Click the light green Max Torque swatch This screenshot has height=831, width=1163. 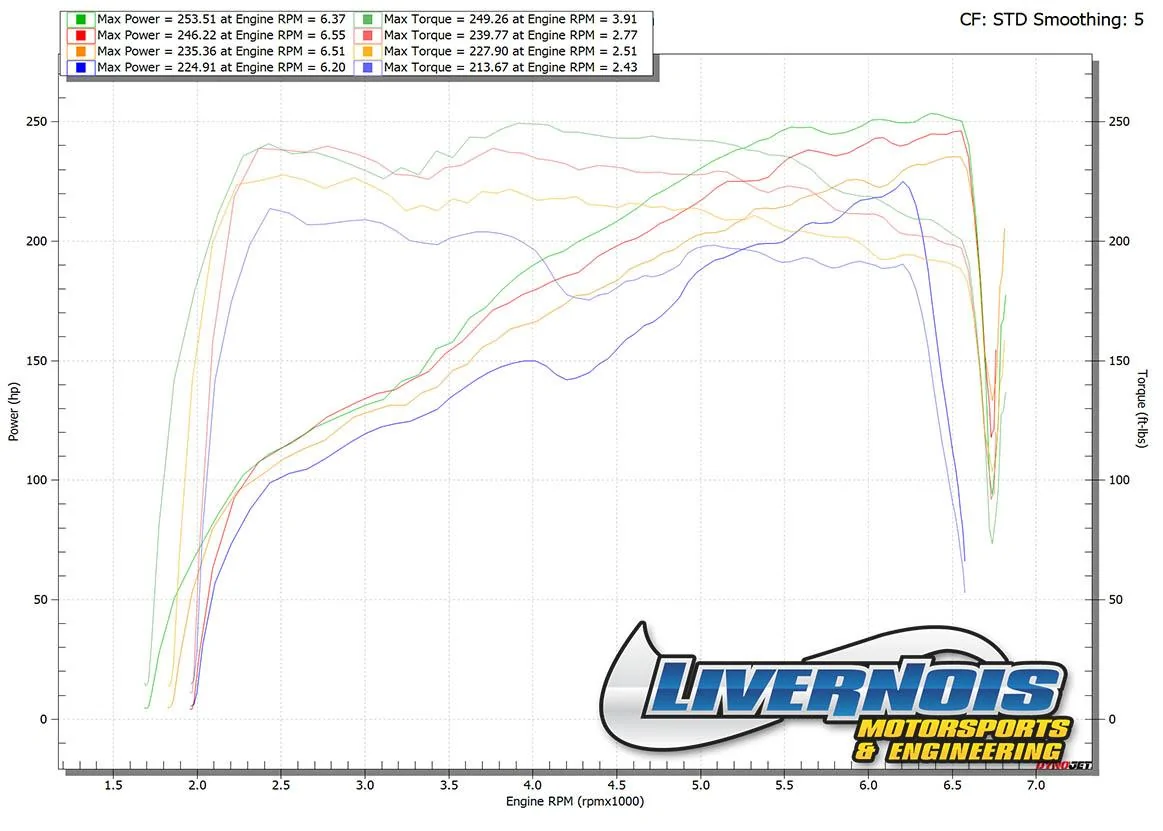[x=368, y=19]
